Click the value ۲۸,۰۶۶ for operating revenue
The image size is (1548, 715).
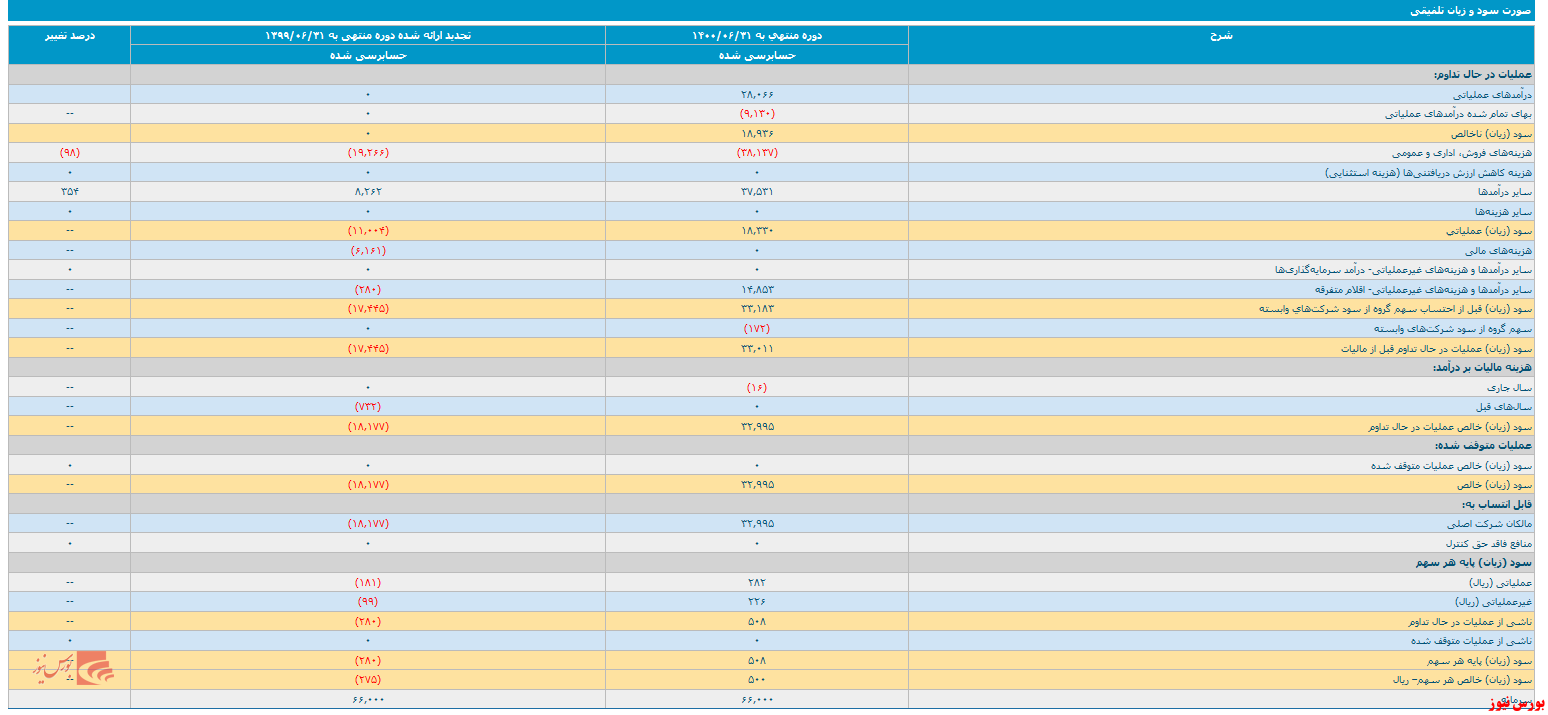click(757, 94)
